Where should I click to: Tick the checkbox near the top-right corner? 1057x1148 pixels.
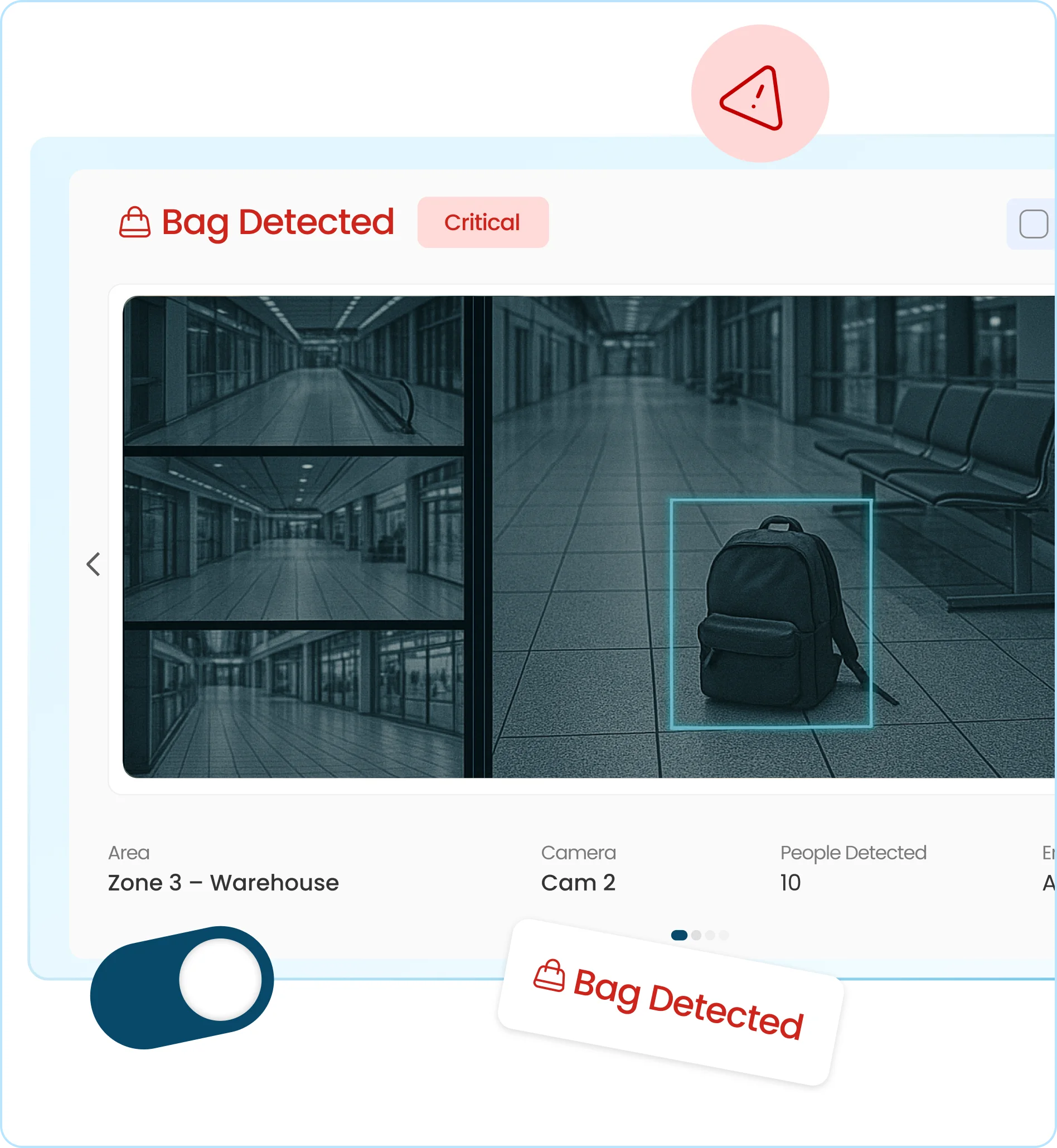1034,225
